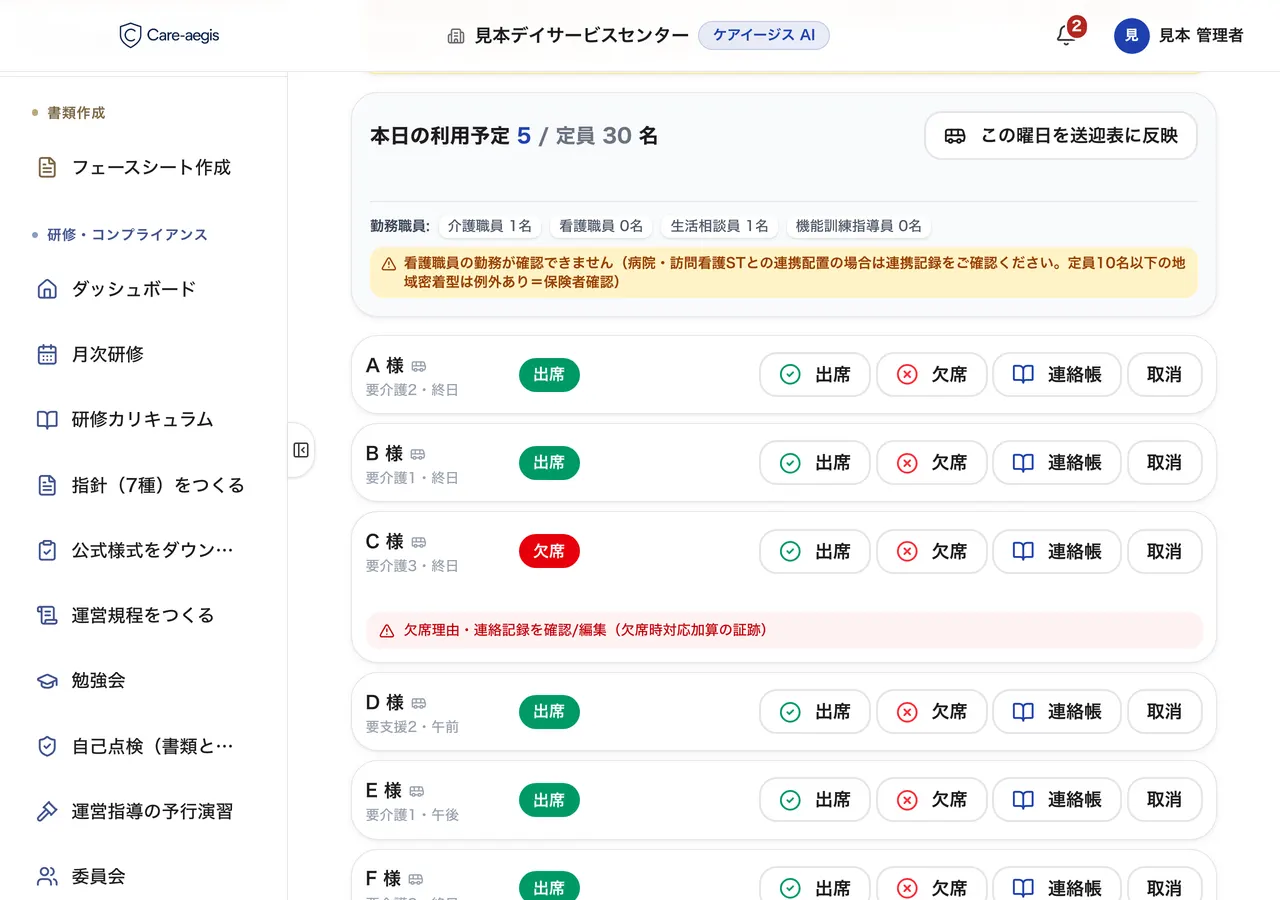Screen dimensions: 1280x900
Task: Mark A 様 as 出席
Action: click(x=815, y=375)
